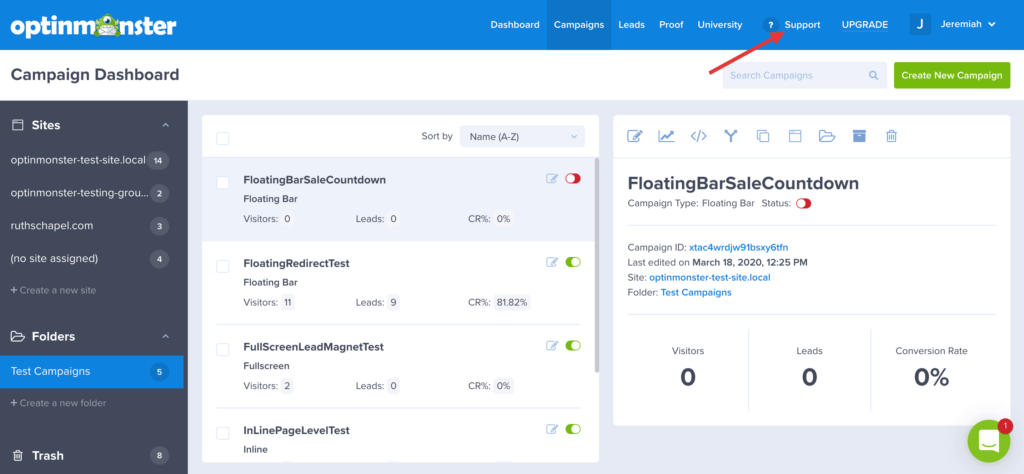This screenshot has height=474, width=1024.
Task: Click the split test fork icon
Action: pyautogui.click(x=731, y=136)
